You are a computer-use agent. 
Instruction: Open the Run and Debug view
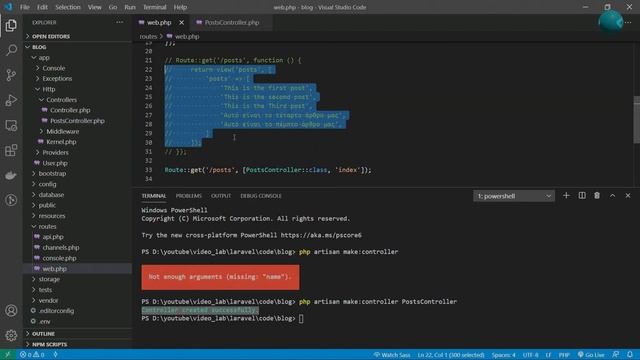tap(11, 100)
